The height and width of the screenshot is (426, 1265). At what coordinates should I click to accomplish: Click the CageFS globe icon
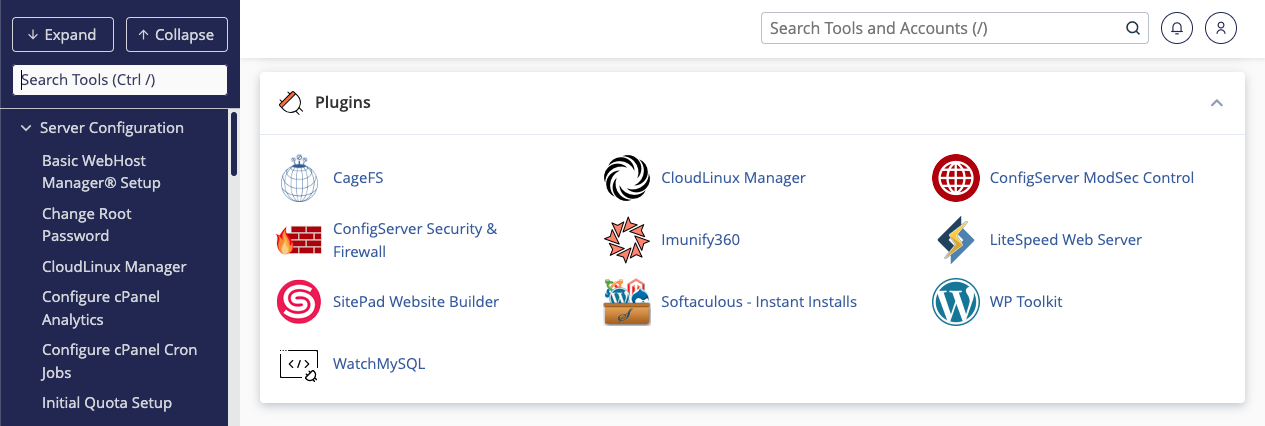[x=298, y=179]
